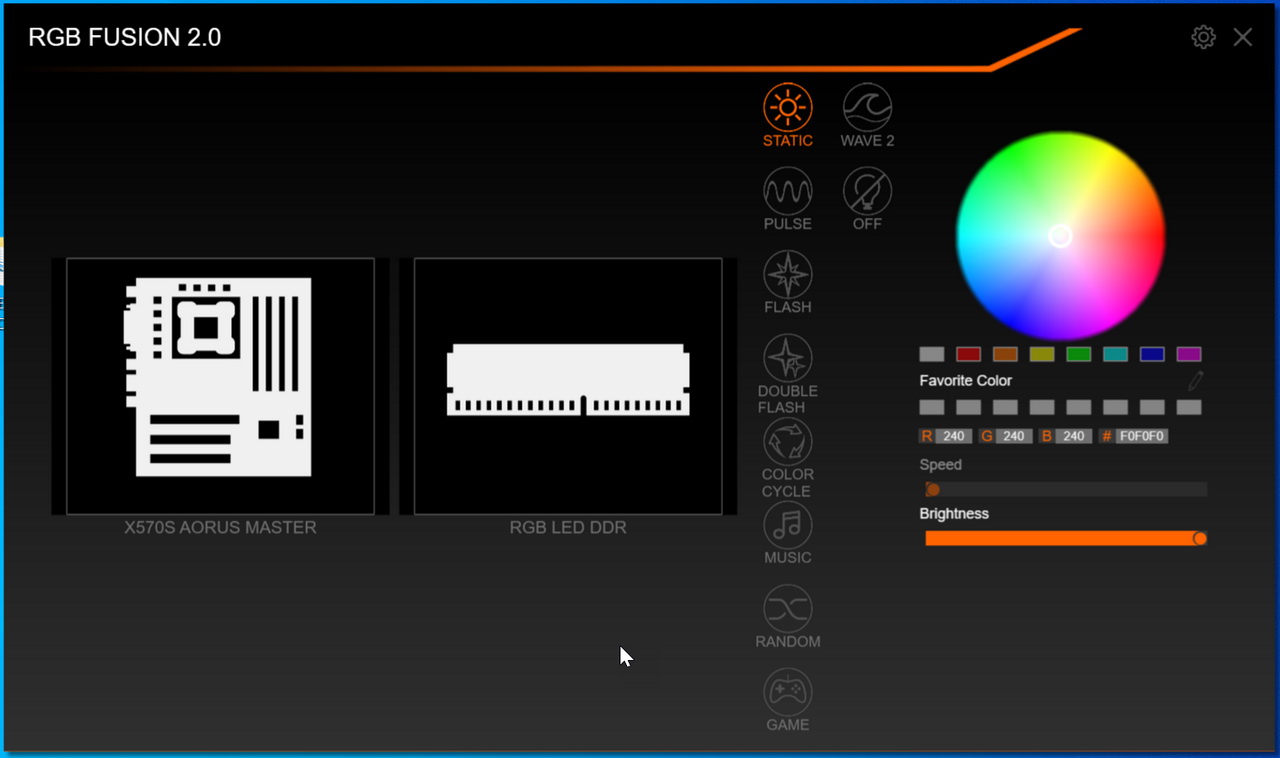1280x758 pixels.
Task: Pick the purple preset color swatch
Action: [1189, 354]
